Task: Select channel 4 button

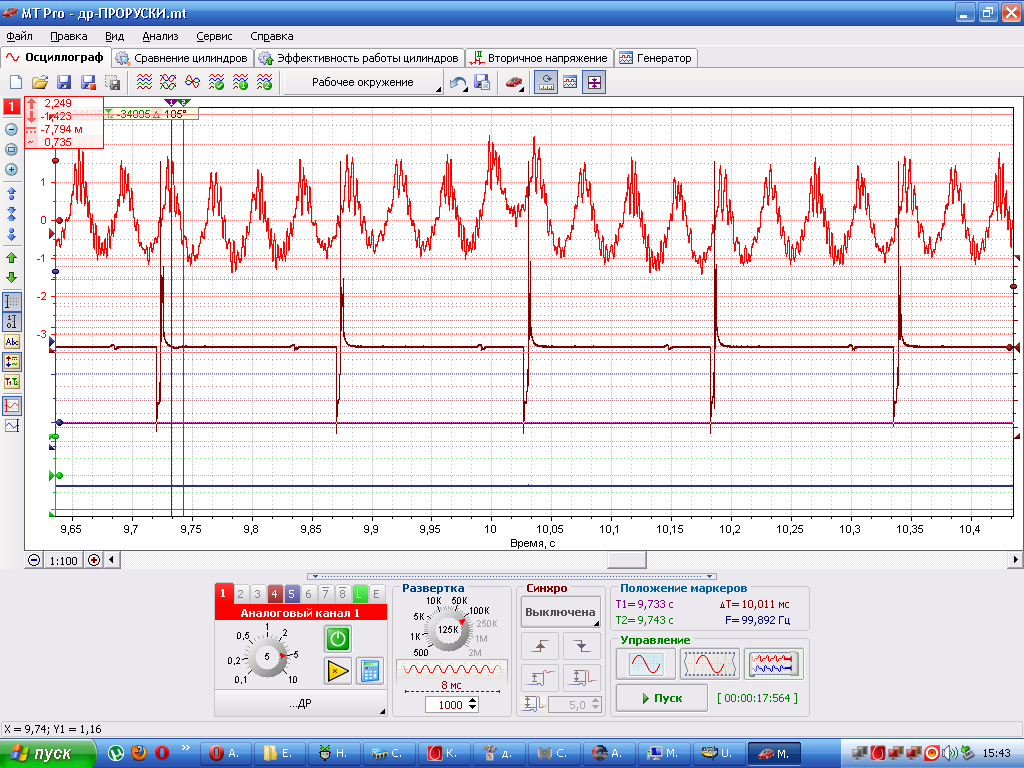Action: click(x=274, y=594)
